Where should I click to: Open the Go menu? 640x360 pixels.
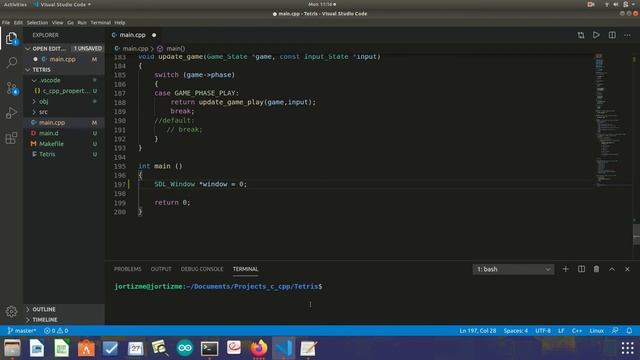(70, 22)
